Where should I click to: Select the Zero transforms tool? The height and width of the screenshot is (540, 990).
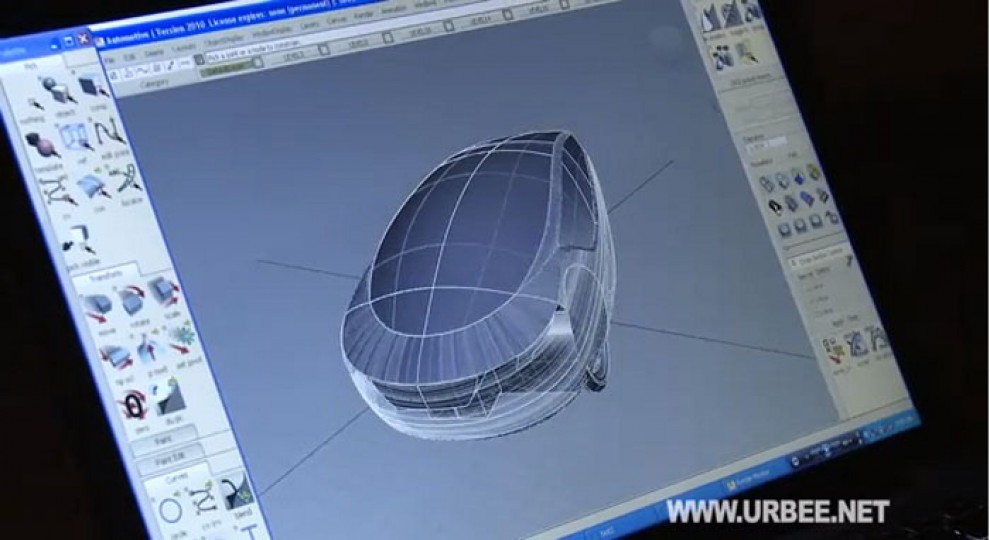pos(134,404)
